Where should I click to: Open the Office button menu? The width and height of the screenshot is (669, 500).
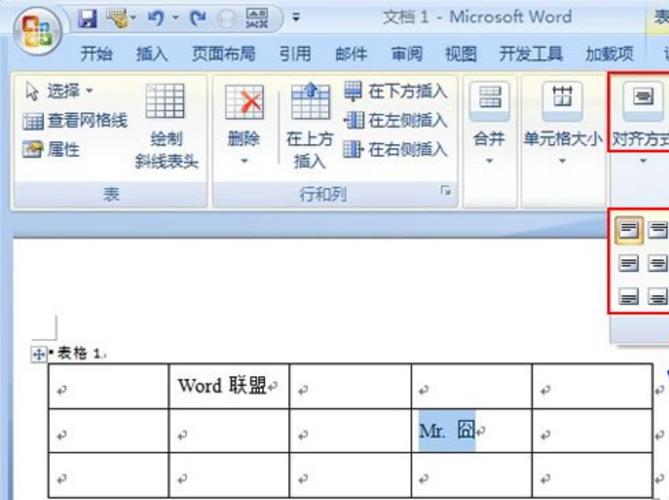coord(38,32)
